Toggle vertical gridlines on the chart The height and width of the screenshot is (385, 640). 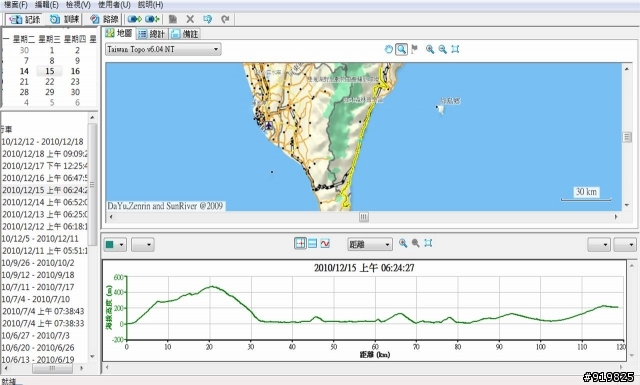[x=300, y=244]
